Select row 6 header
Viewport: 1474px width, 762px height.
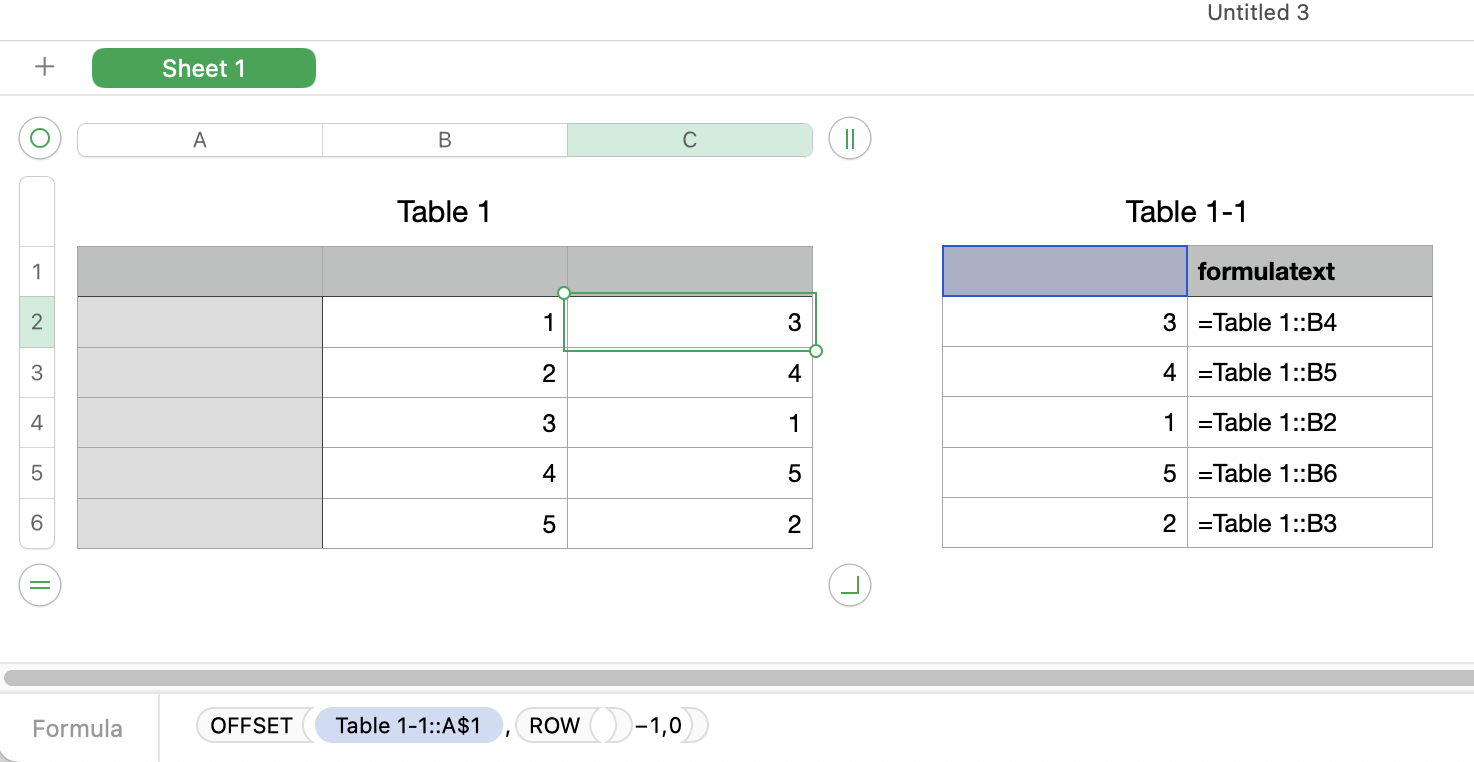[x=37, y=523]
